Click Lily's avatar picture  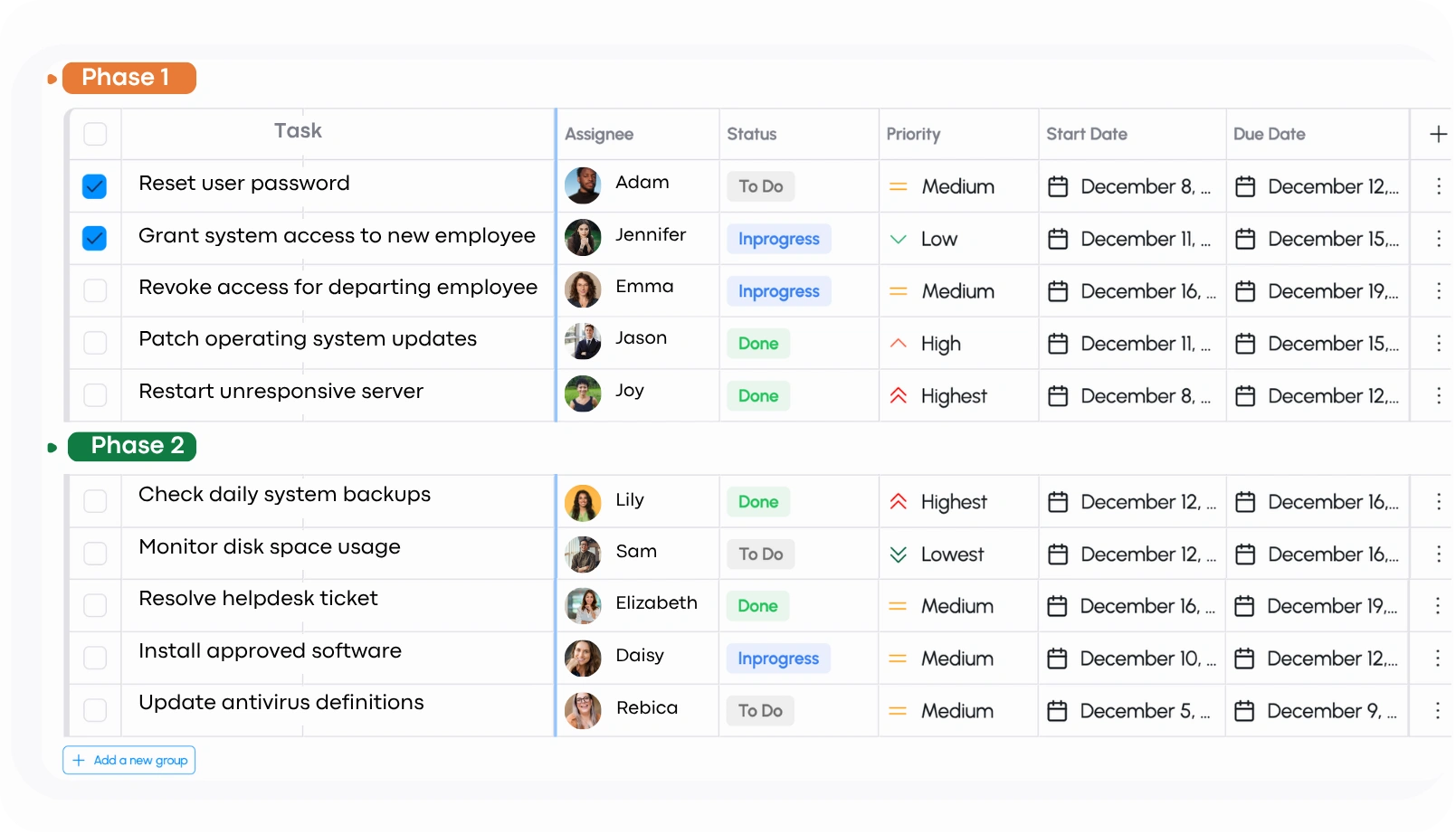point(583,503)
